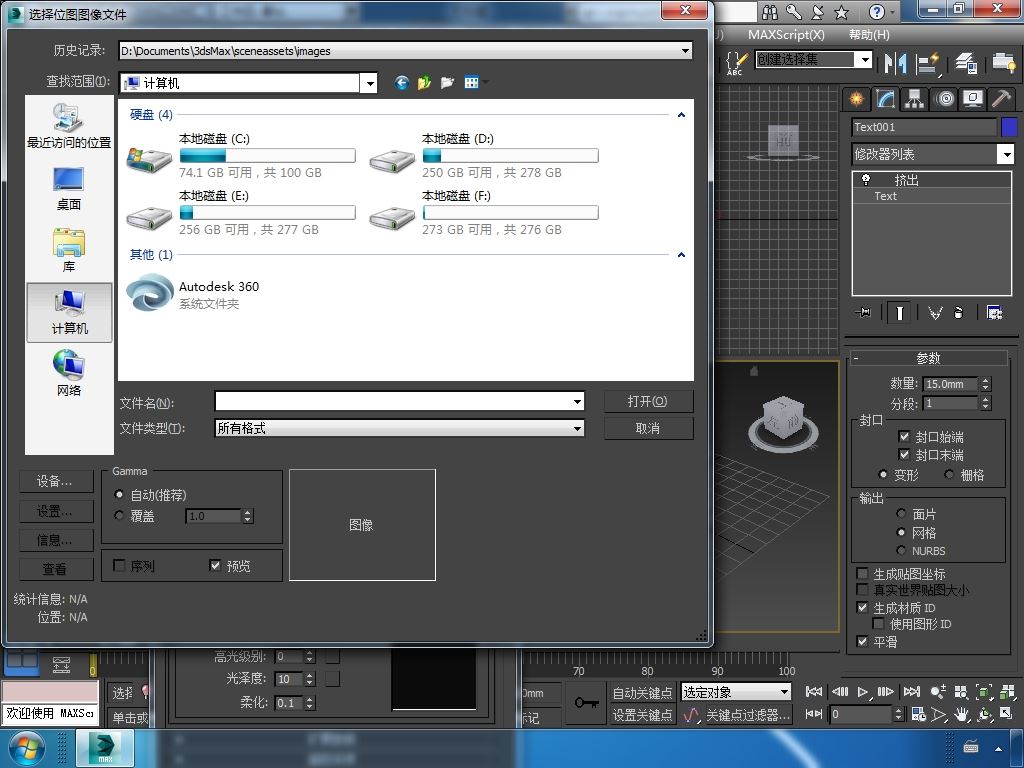The image size is (1024, 768).
Task: Switch to the Create panel tab
Action: pyautogui.click(x=856, y=99)
